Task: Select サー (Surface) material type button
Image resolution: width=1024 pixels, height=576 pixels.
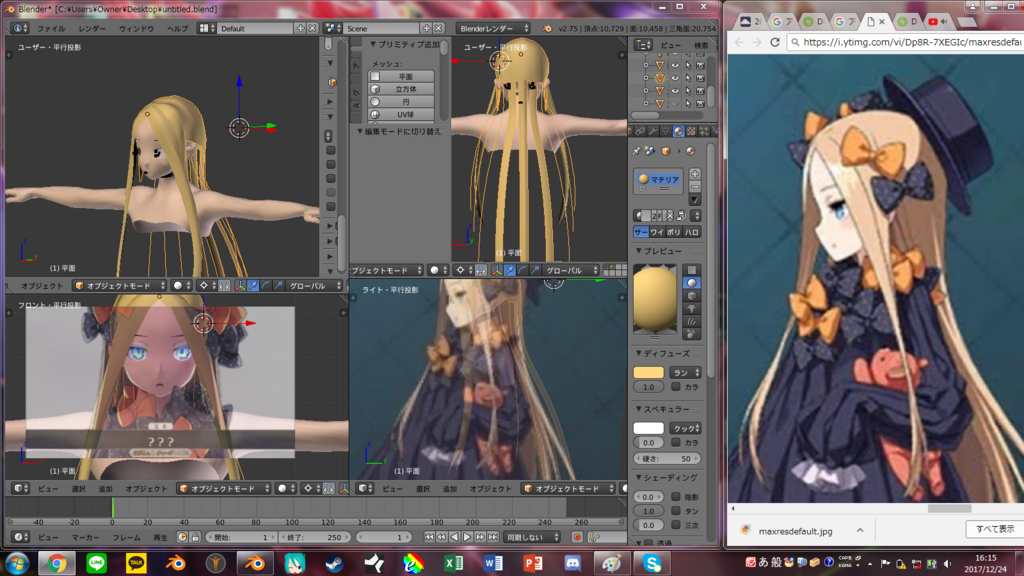Action: pyautogui.click(x=641, y=232)
